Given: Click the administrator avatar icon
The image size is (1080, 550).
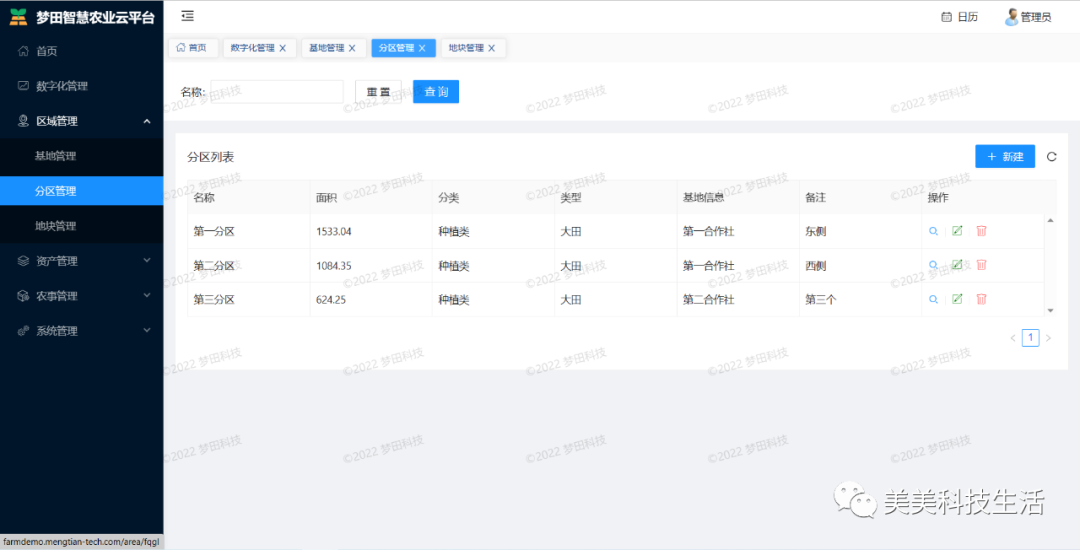Looking at the screenshot, I should coord(1011,17).
